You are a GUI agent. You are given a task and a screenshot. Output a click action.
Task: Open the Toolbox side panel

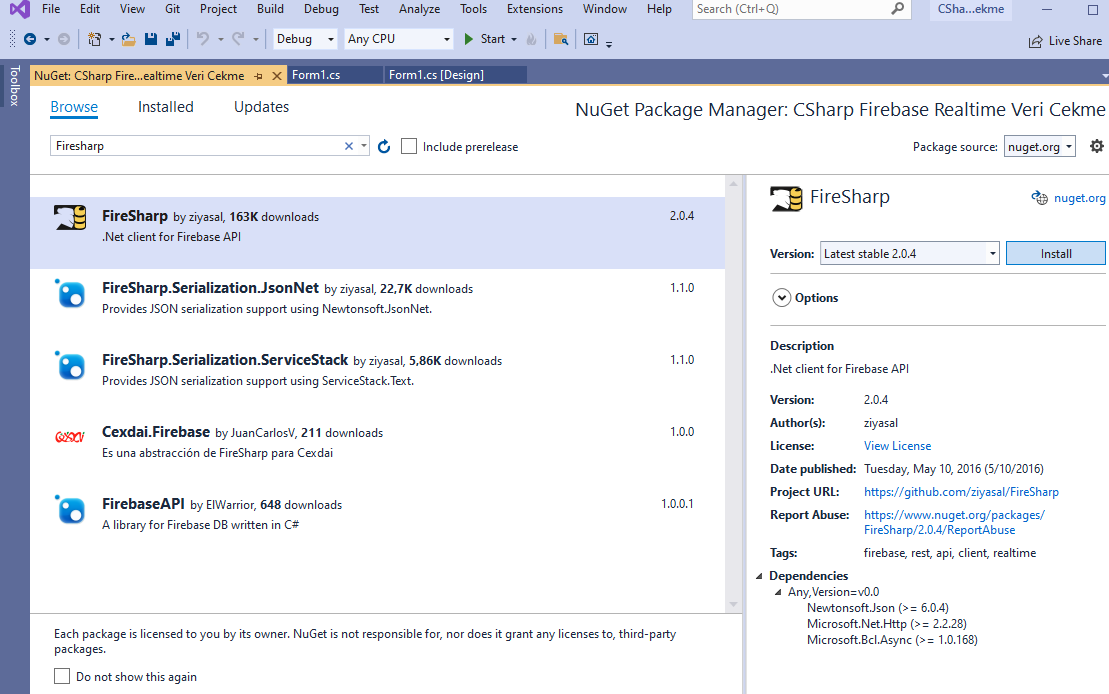(x=14, y=86)
